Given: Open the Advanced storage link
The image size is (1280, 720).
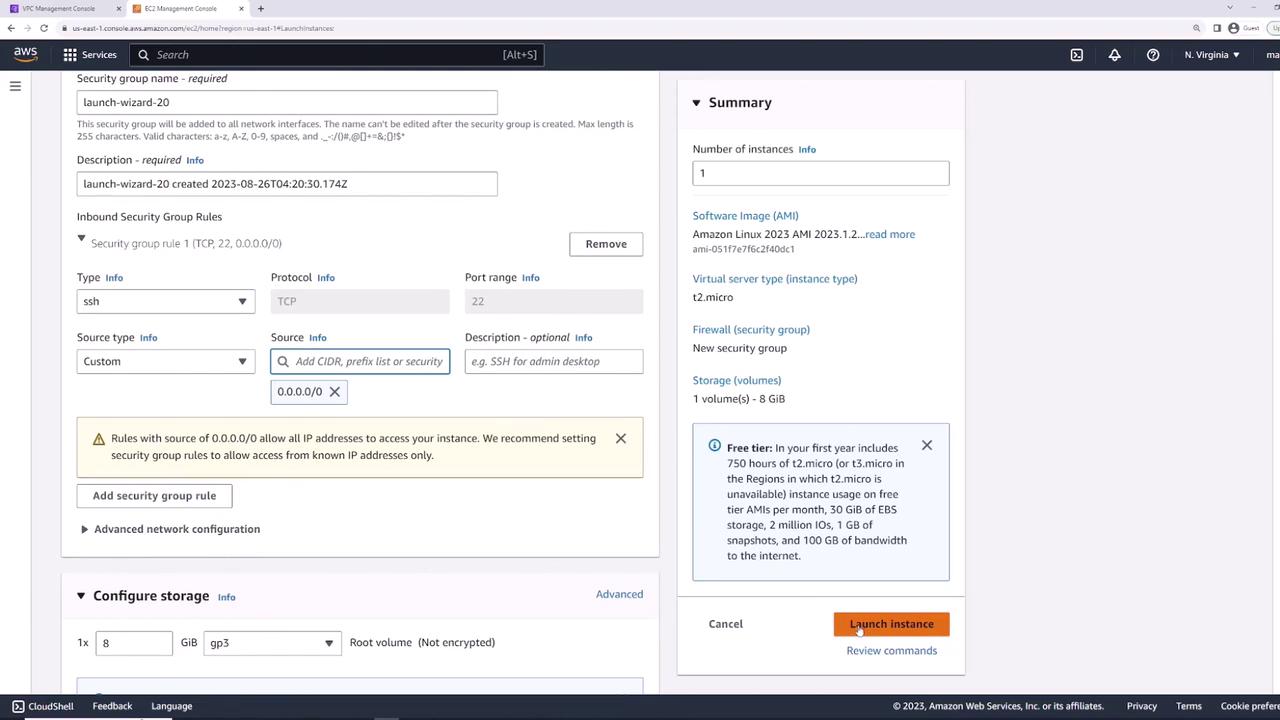Looking at the screenshot, I should click(619, 594).
